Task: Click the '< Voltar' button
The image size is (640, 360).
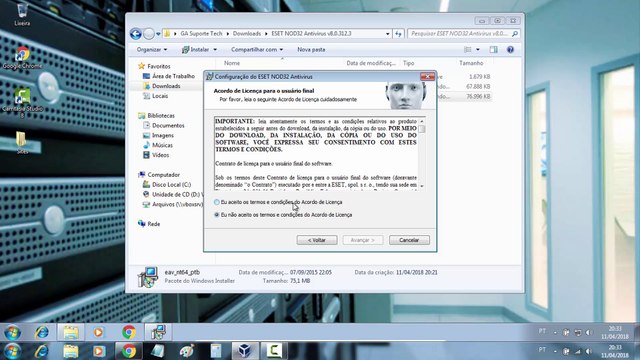Action: tap(317, 240)
